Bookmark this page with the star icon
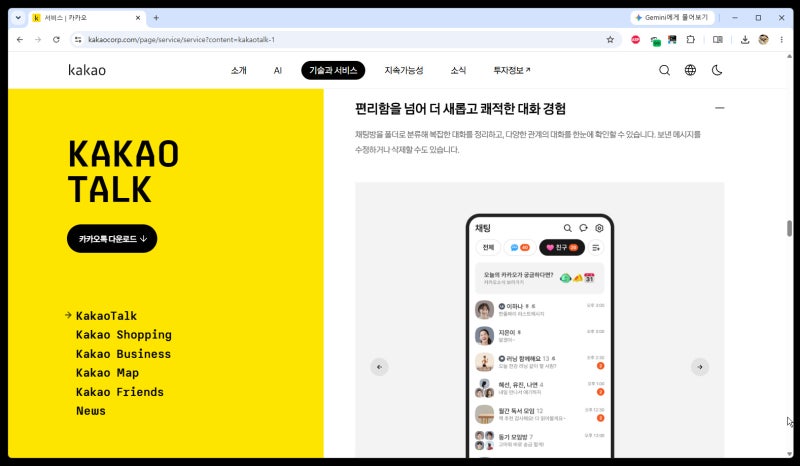 tap(610, 39)
